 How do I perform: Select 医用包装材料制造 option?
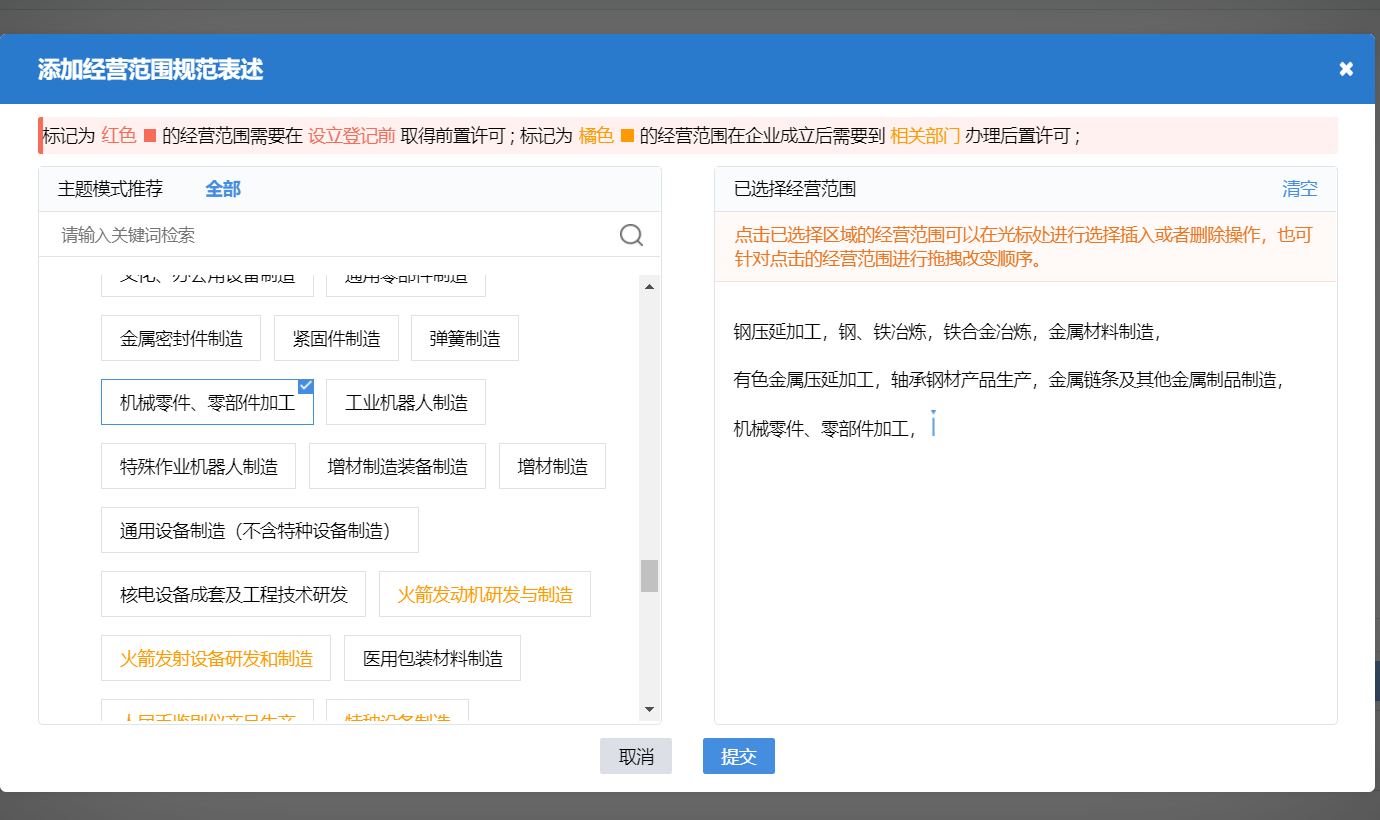tap(431, 657)
